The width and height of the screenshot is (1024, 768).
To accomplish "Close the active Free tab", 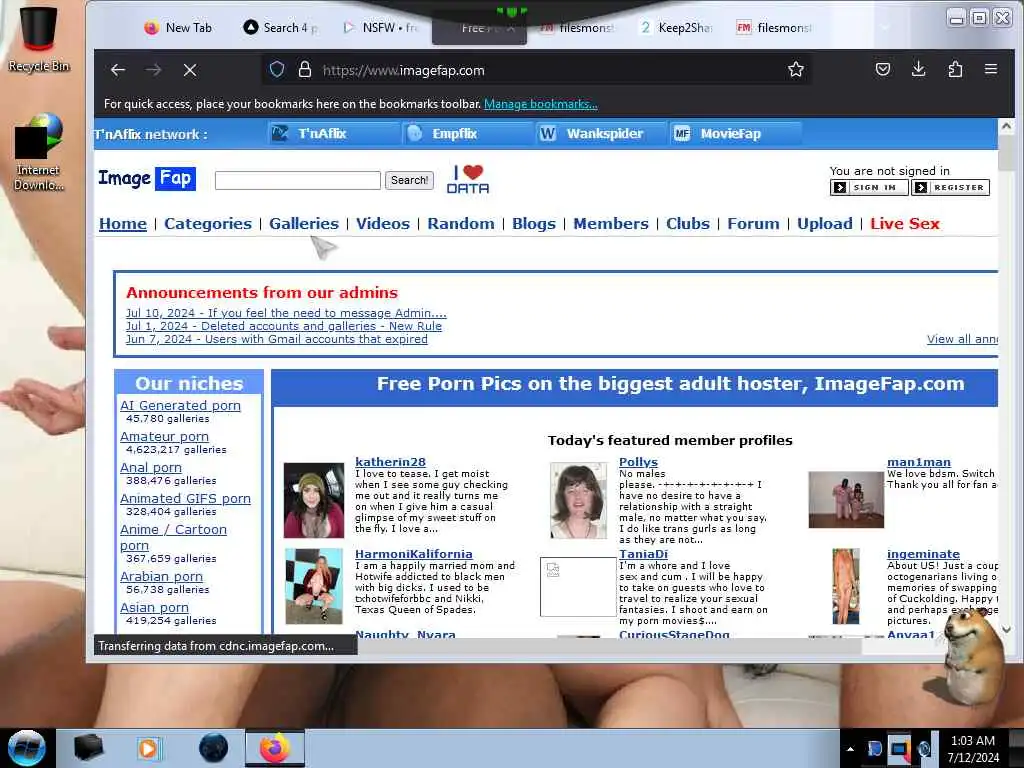I will click(511, 28).
